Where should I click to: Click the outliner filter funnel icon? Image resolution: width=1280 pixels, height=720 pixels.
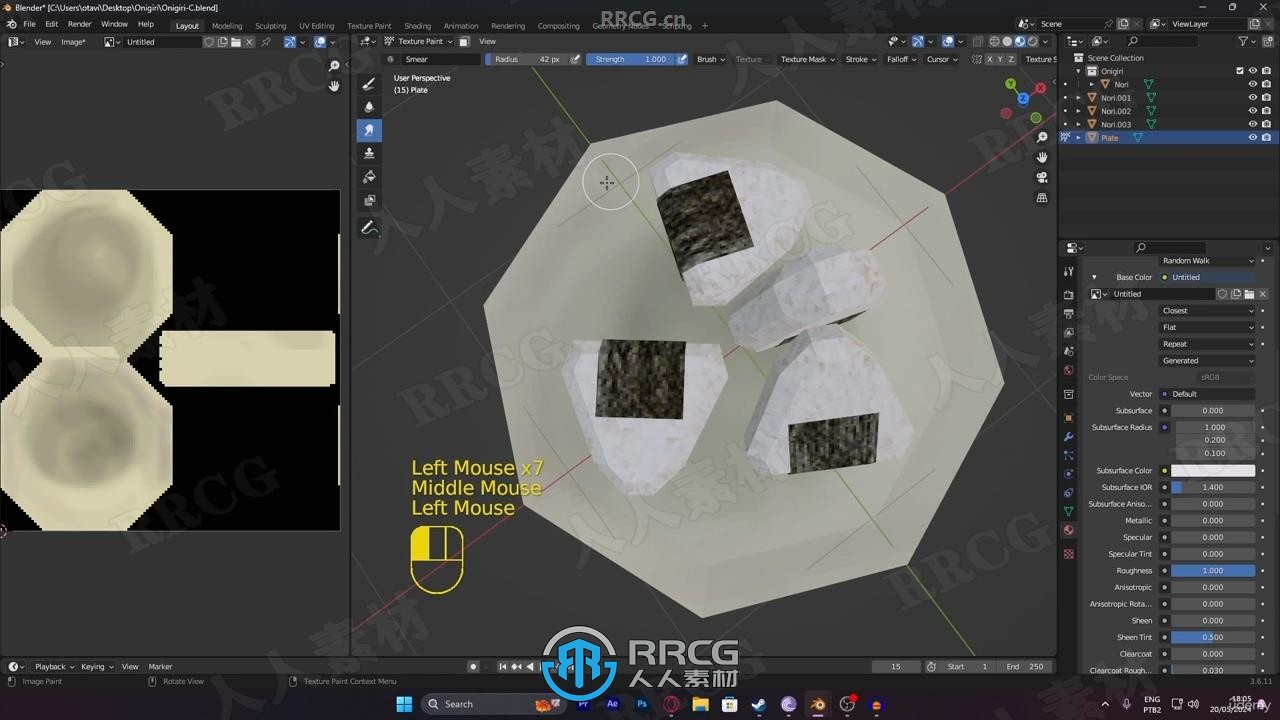(1243, 41)
